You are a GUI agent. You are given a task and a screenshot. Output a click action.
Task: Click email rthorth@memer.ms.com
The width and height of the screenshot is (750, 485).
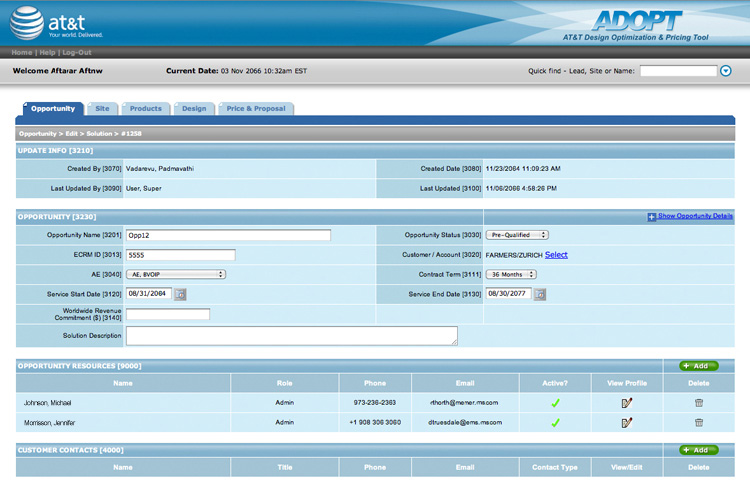point(464,403)
